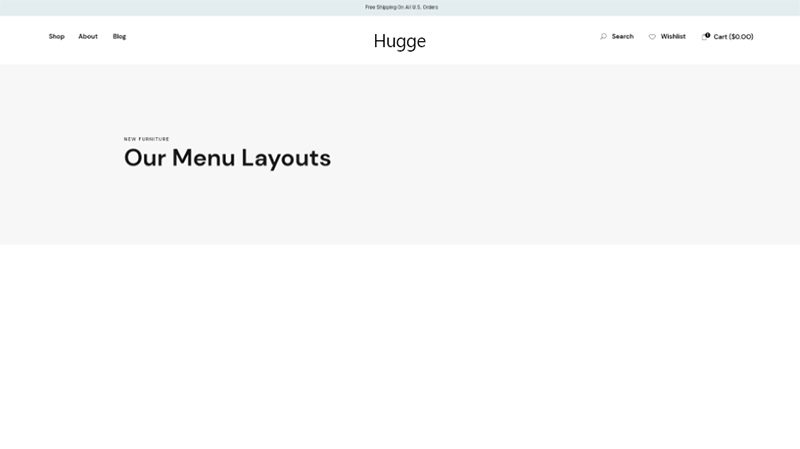Click the $0.00 cart total

point(741,37)
